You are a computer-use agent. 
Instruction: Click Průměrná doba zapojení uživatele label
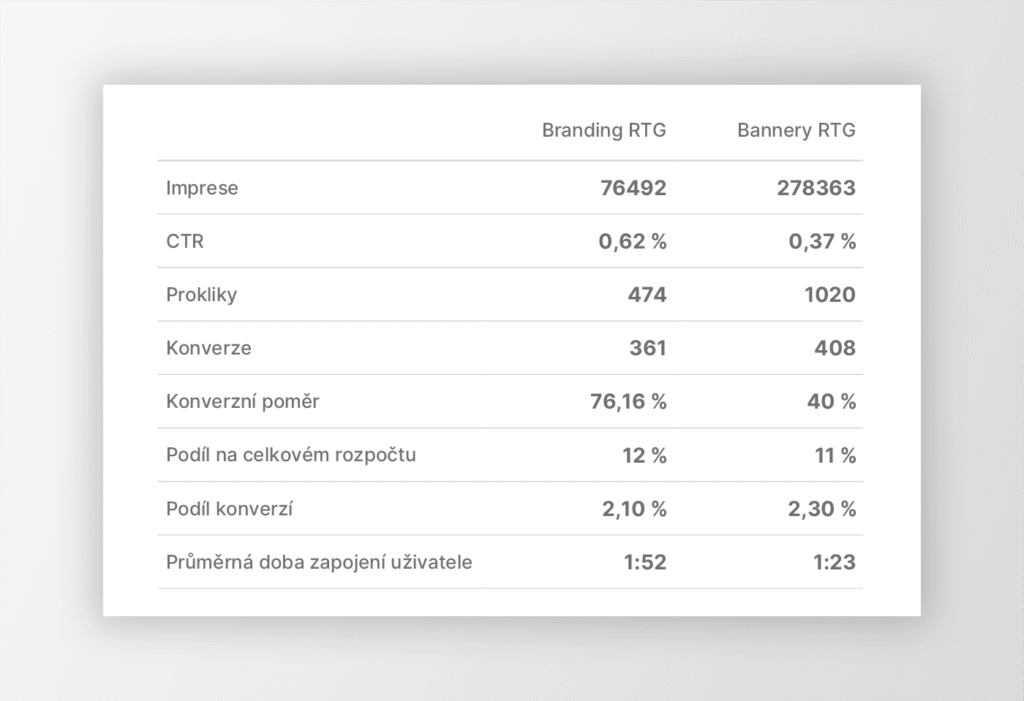tap(319, 562)
